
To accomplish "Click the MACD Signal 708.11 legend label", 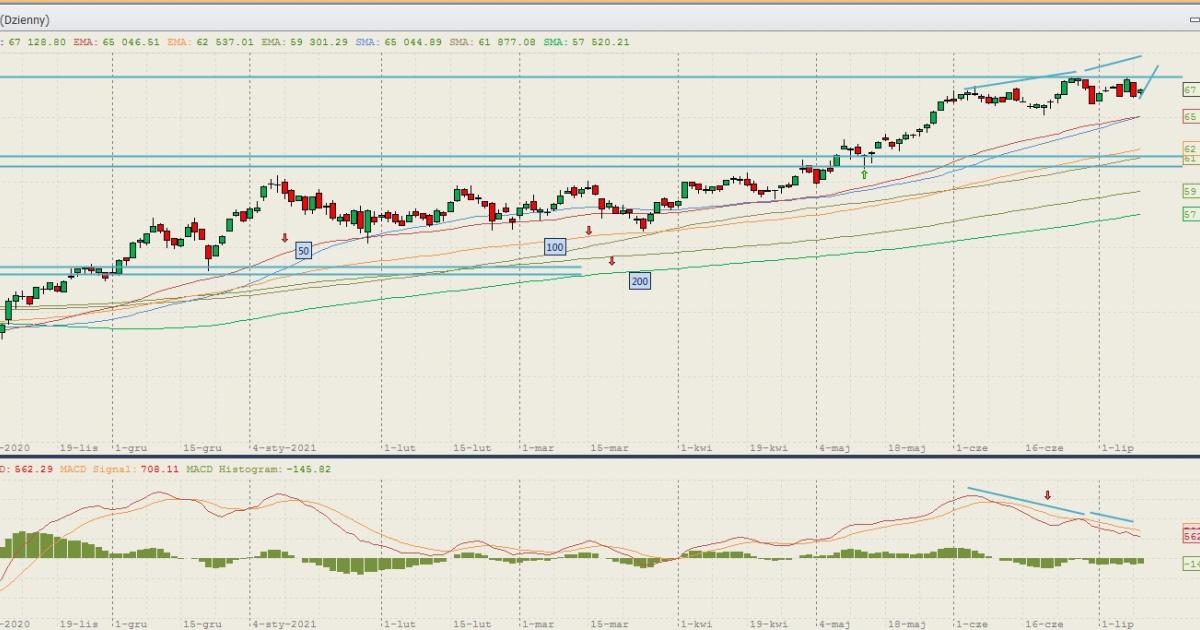I will [x=119, y=468].
